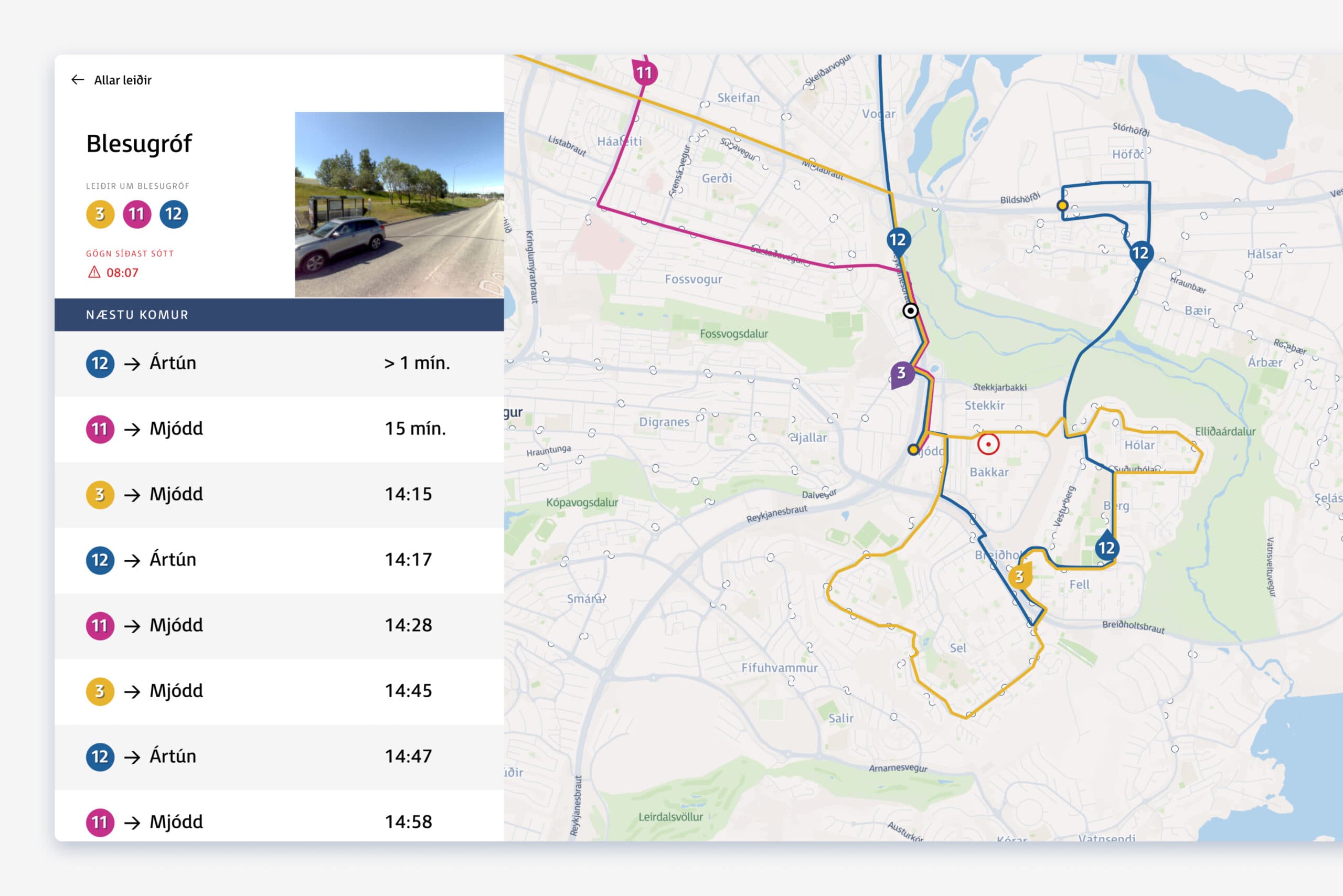Click the bus 12 marker near Berg
This screenshot has width=1343, height=896.
[x=1107, y=548]
